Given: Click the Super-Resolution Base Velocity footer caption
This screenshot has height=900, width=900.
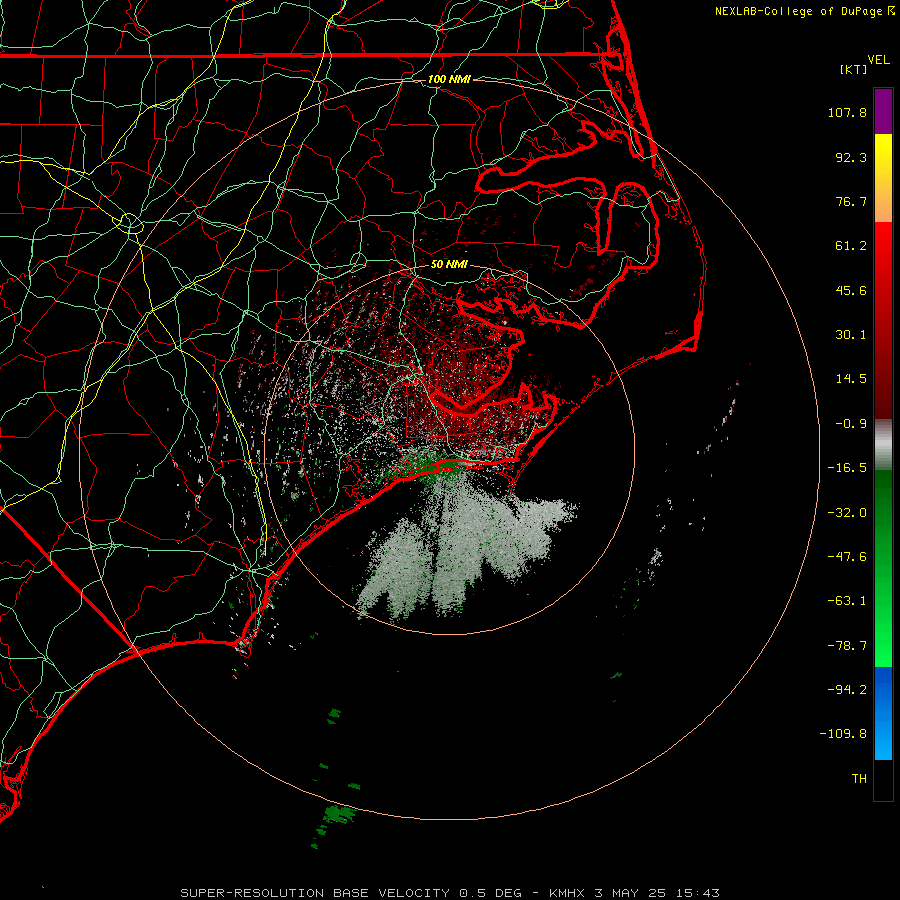Looking at the screenshot, I should [x=450, y=893].
